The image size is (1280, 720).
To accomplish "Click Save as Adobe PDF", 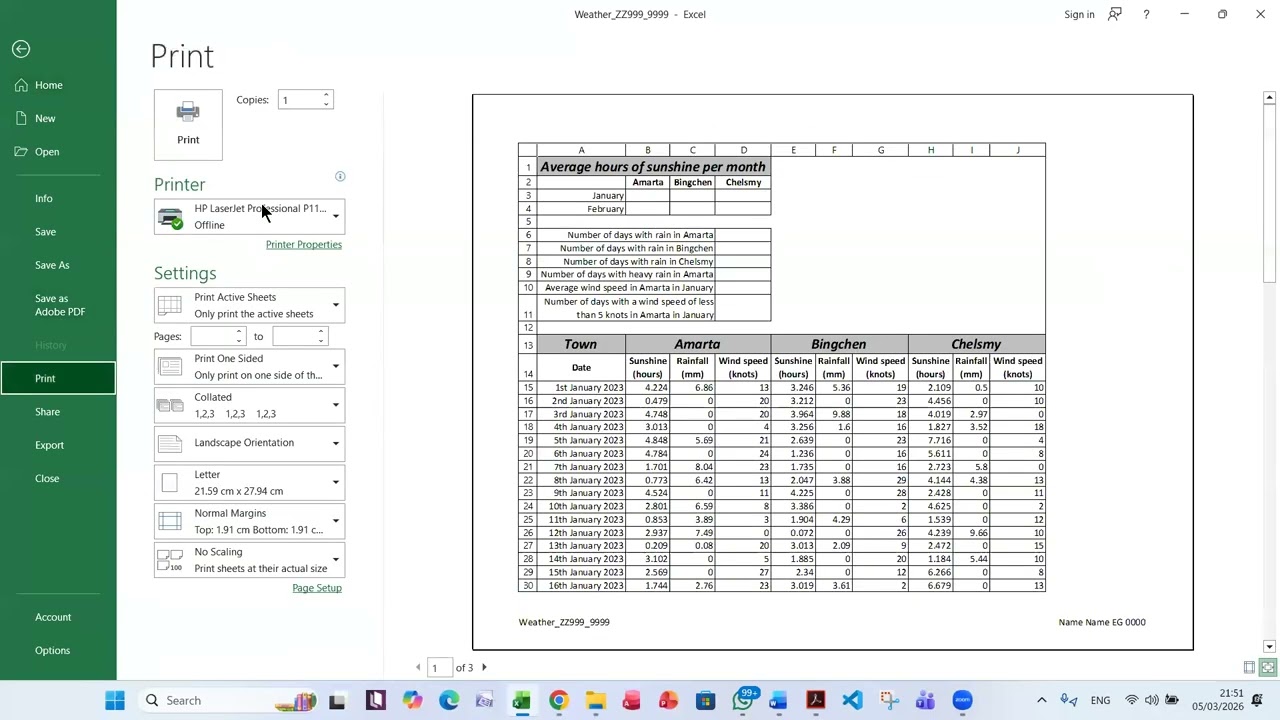I will (x=58, y=305).
